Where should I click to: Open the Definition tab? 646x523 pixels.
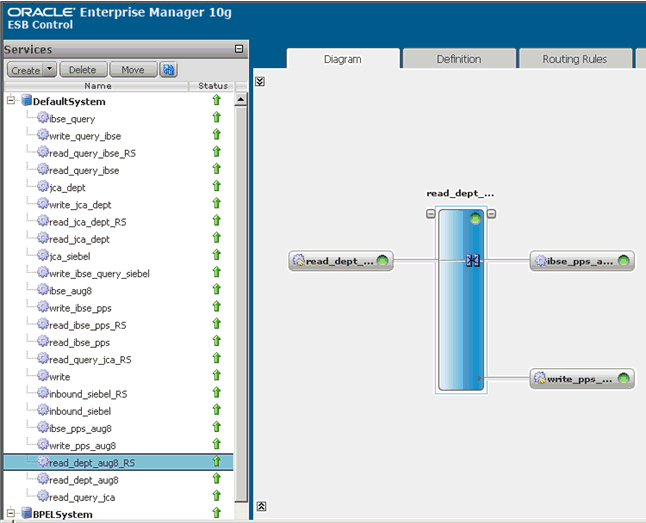click(459, 59)
